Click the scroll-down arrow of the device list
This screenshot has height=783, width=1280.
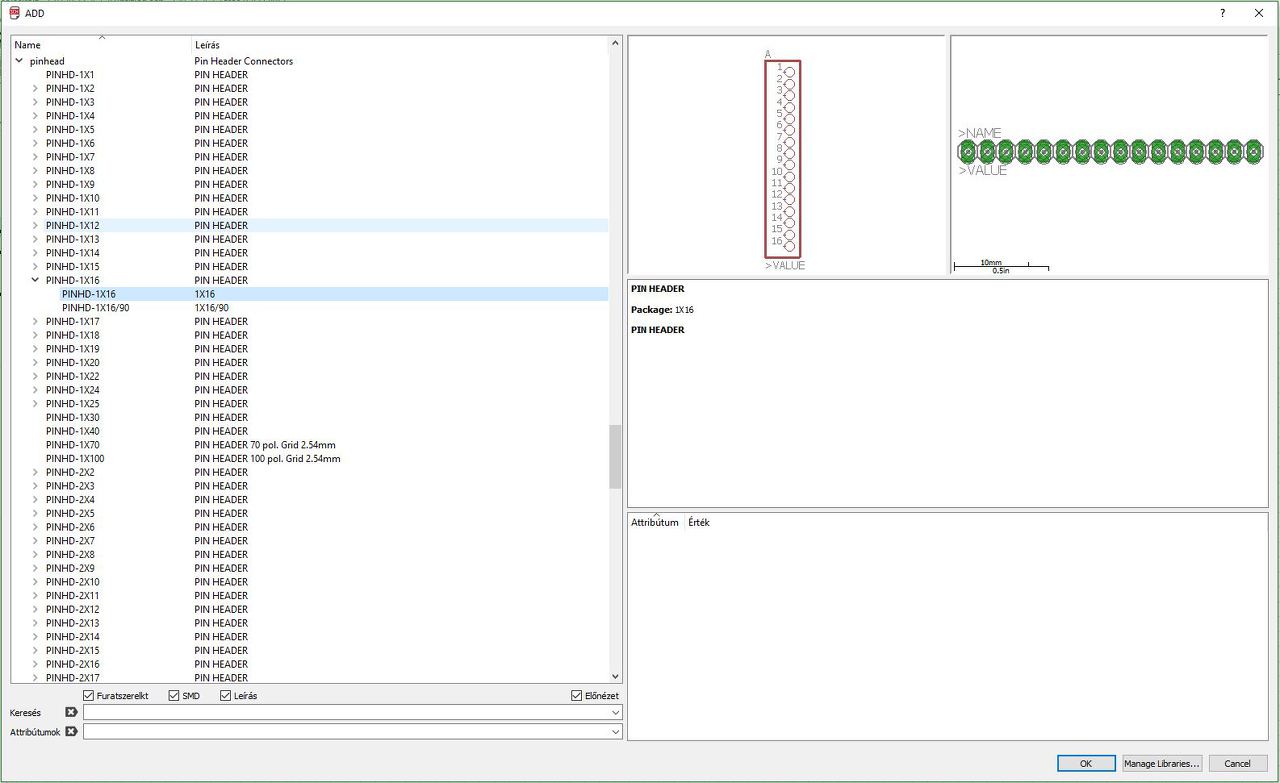(615, 677)
